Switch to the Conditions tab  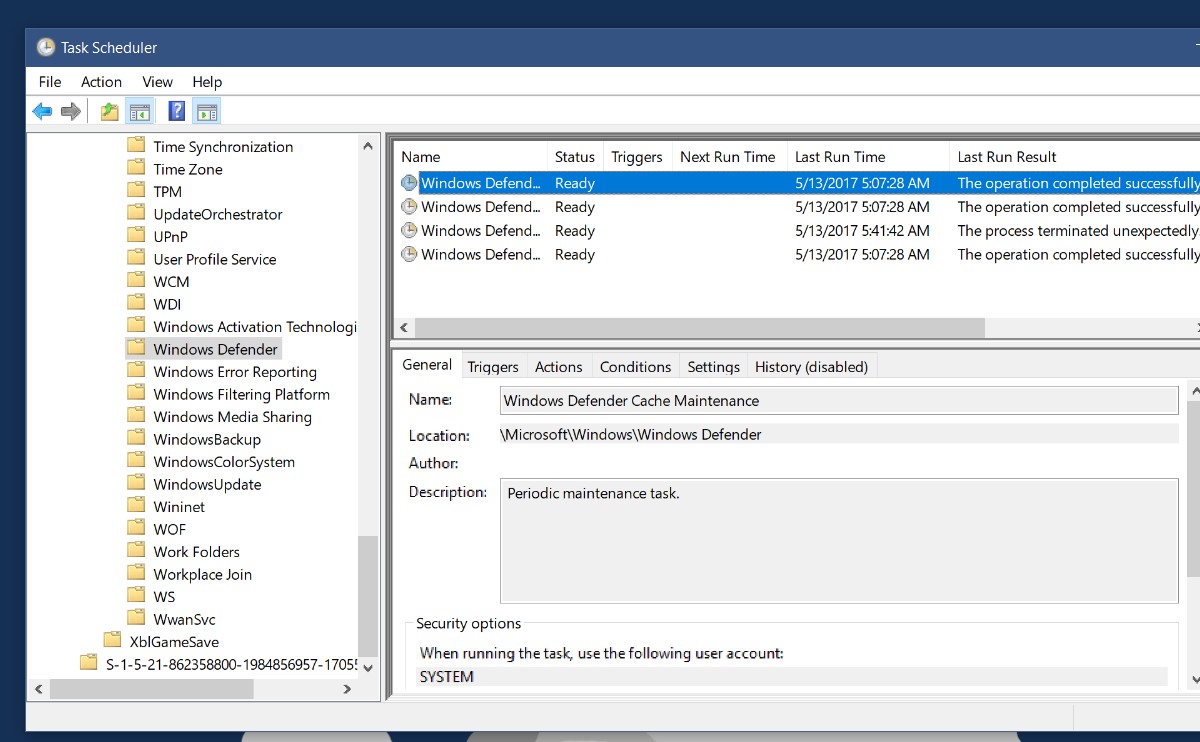click(635, 367)
